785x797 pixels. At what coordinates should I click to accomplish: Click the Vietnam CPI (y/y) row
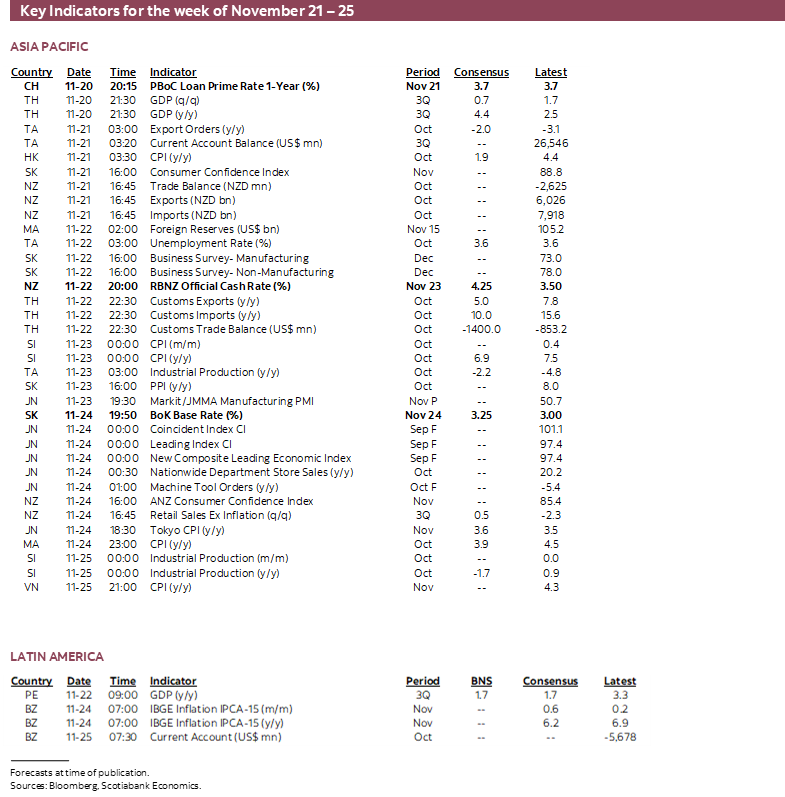tap(289, 587)
